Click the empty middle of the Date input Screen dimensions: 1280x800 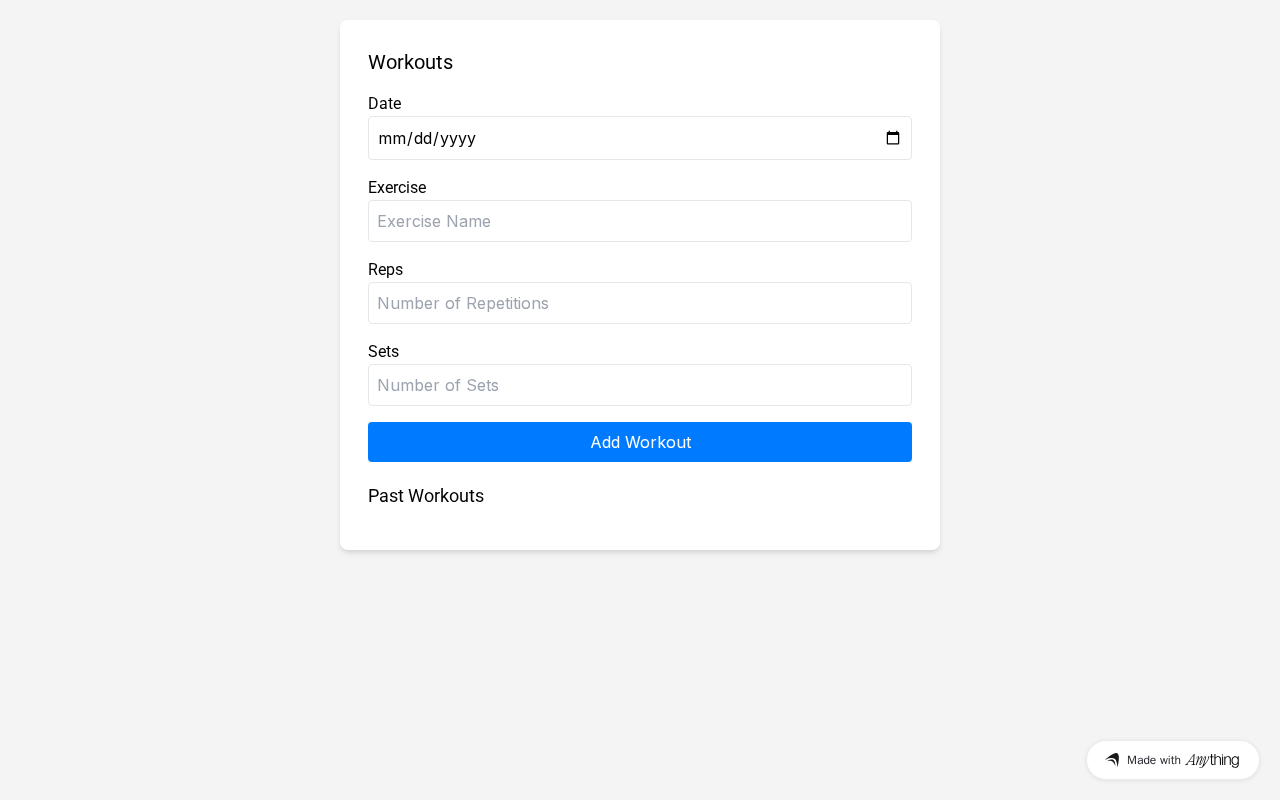(x=680, y=138)
